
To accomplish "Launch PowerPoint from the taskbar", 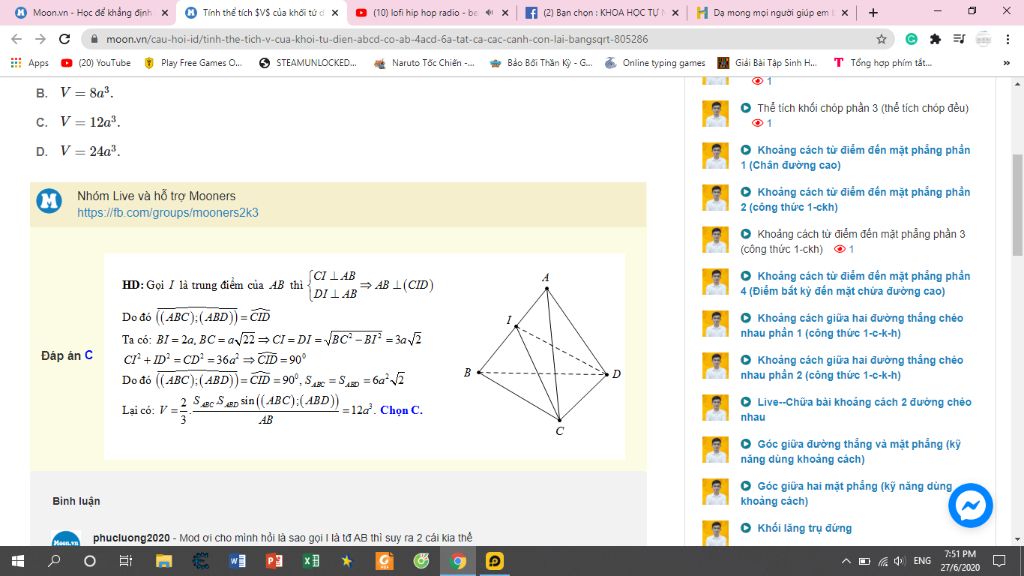I will 274,561.
